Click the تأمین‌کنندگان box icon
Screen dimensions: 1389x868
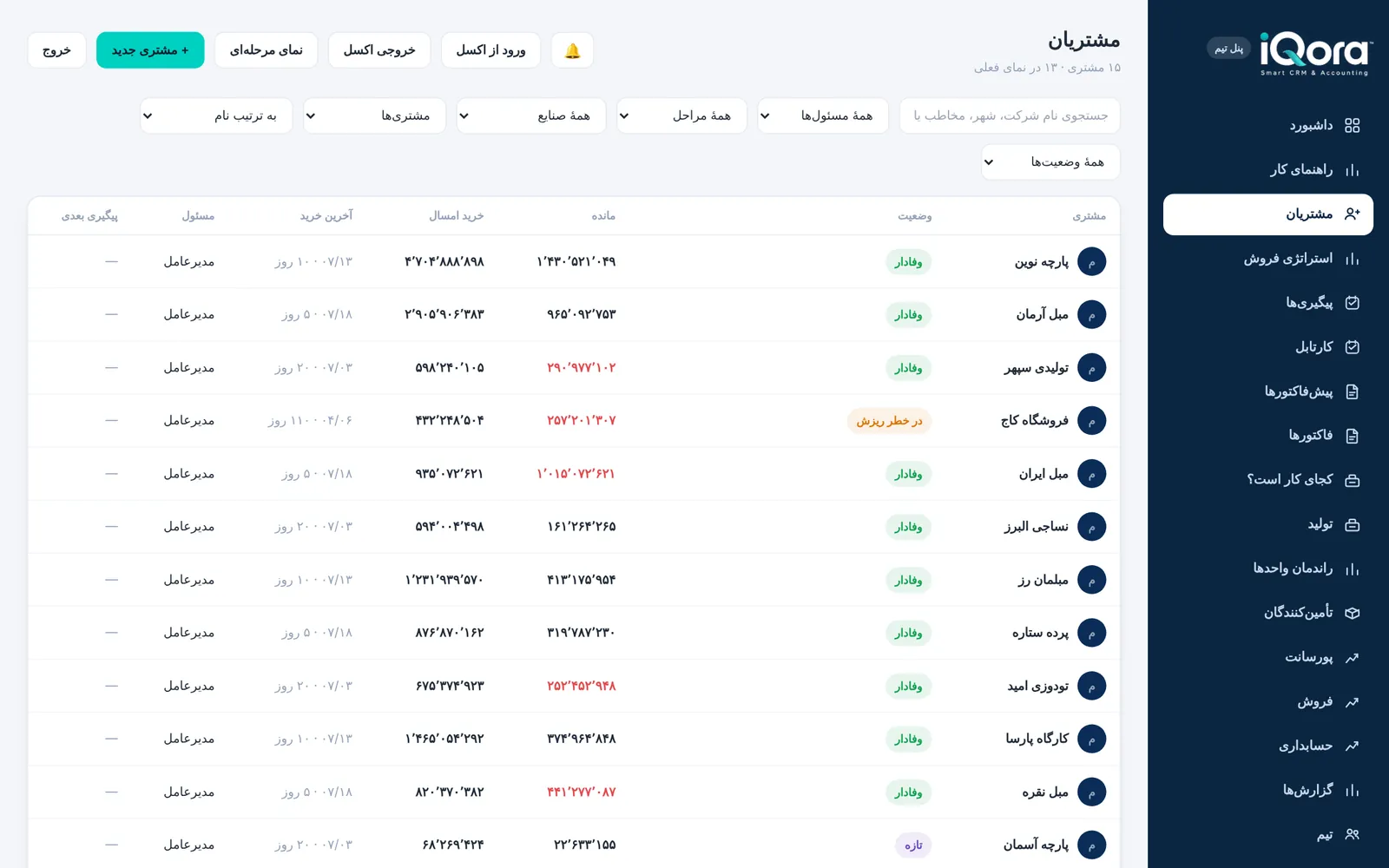[x=1352, y=613]
